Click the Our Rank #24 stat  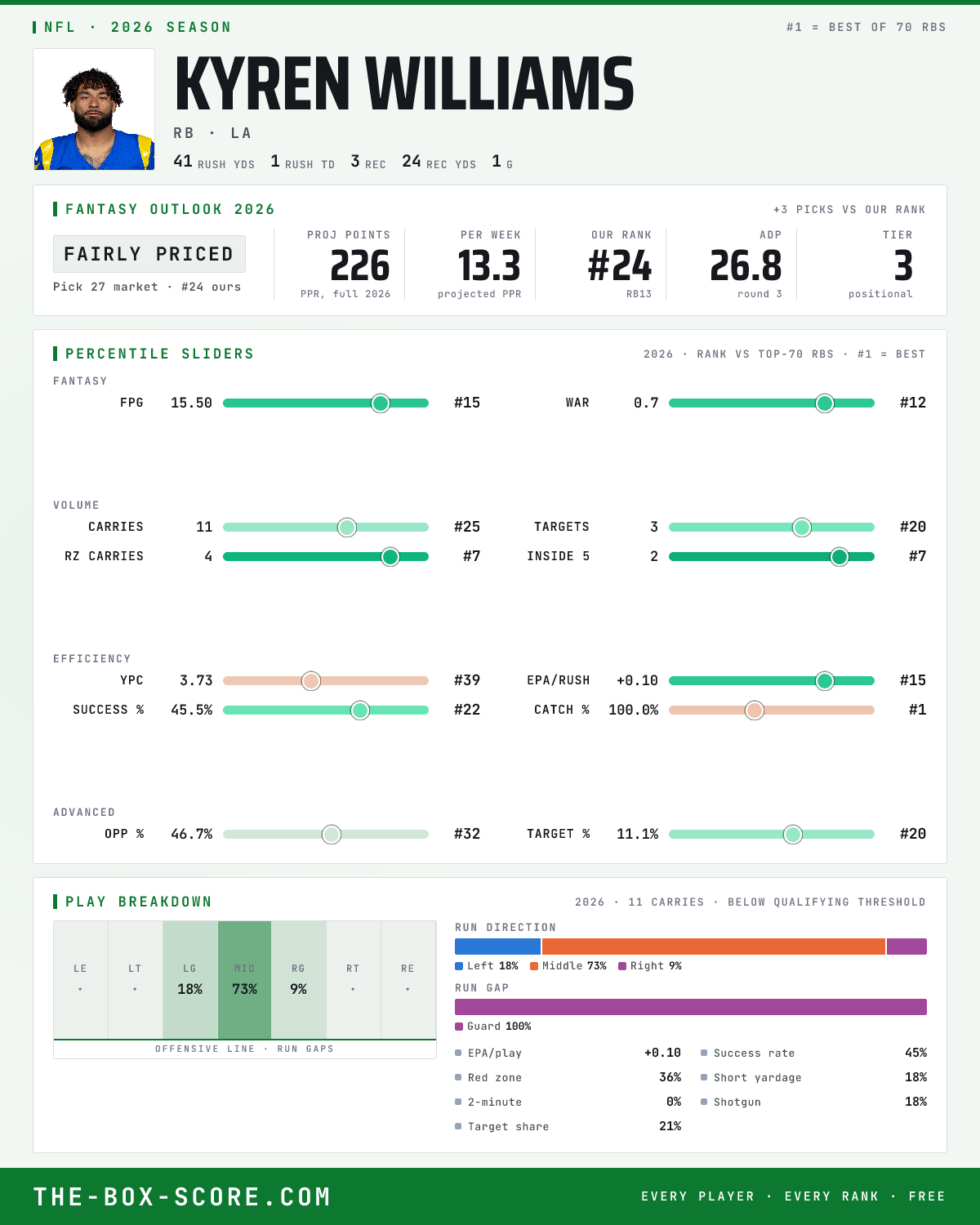(x=620, y=265)
